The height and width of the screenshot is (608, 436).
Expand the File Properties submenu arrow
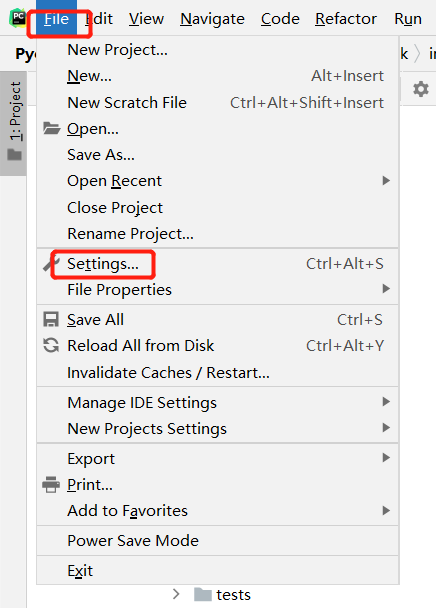tap(386, 289)
